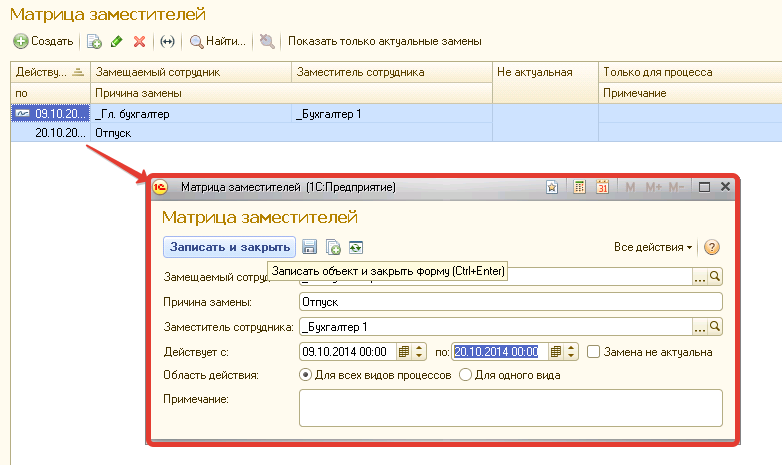
Task: Click the Создать button in list toolbar
Action: [x=43, y=41]
